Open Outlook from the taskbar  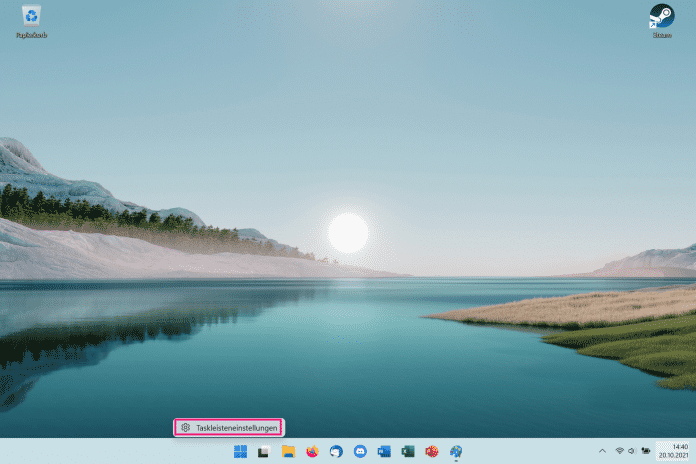tap(384, 452)
